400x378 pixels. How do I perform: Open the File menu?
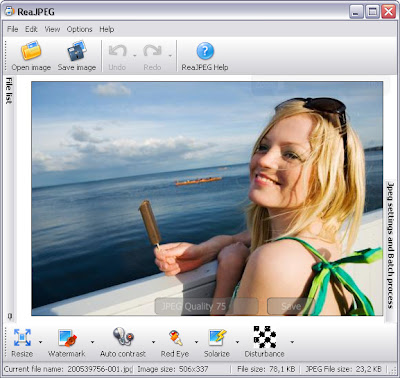13,29
